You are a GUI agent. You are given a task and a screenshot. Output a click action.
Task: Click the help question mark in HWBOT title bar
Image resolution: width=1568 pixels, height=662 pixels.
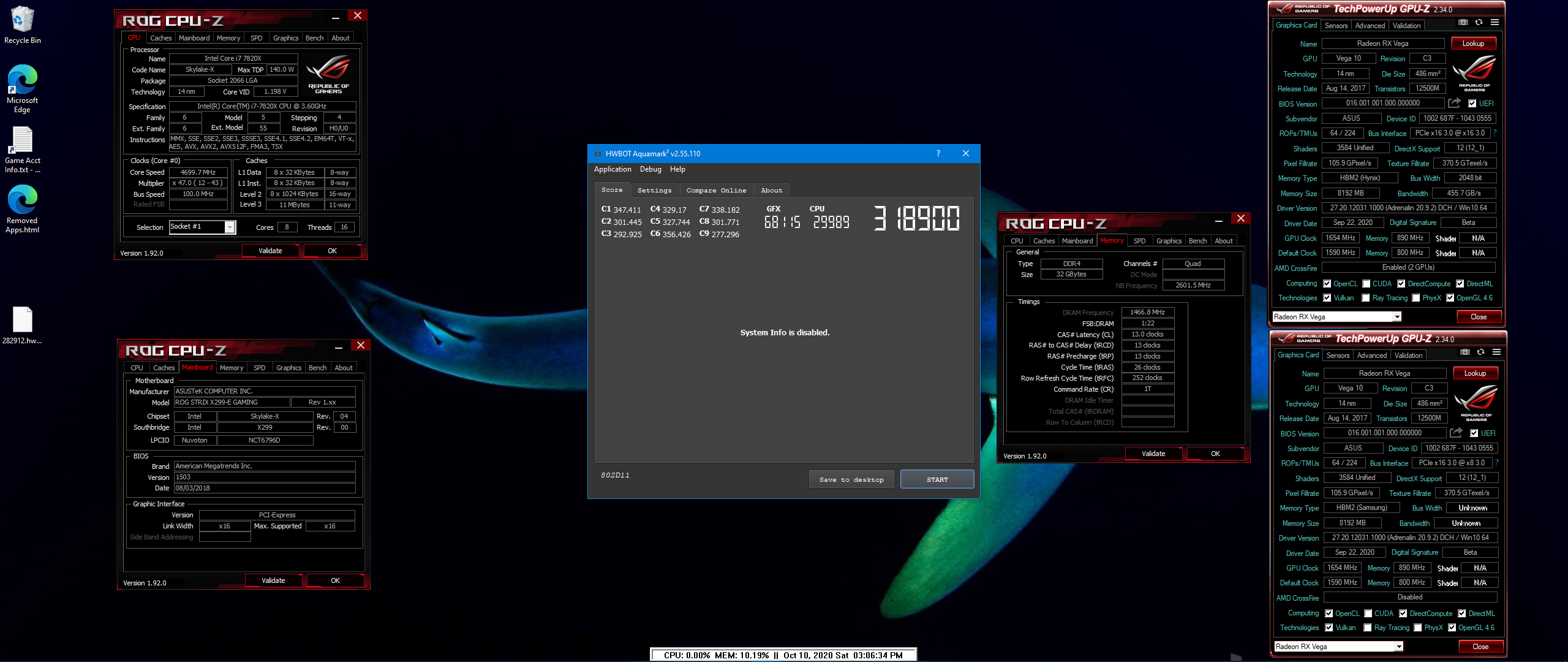coord(938,153)
